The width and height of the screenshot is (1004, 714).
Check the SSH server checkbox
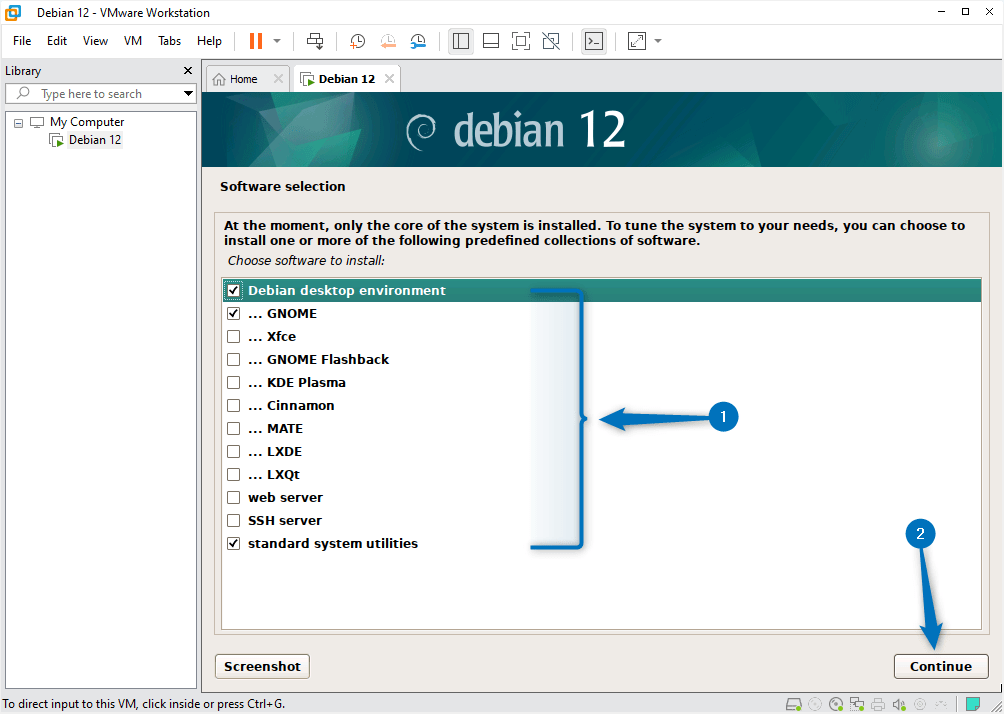[x=233, y=520]
